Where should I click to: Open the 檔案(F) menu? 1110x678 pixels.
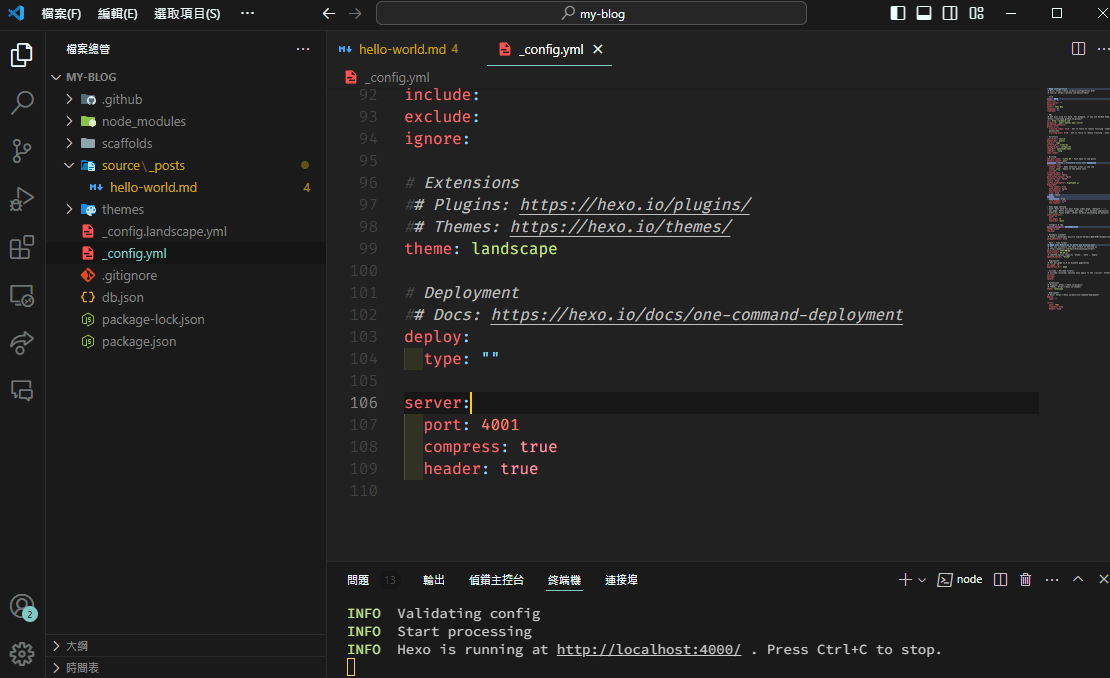[61, 13]
